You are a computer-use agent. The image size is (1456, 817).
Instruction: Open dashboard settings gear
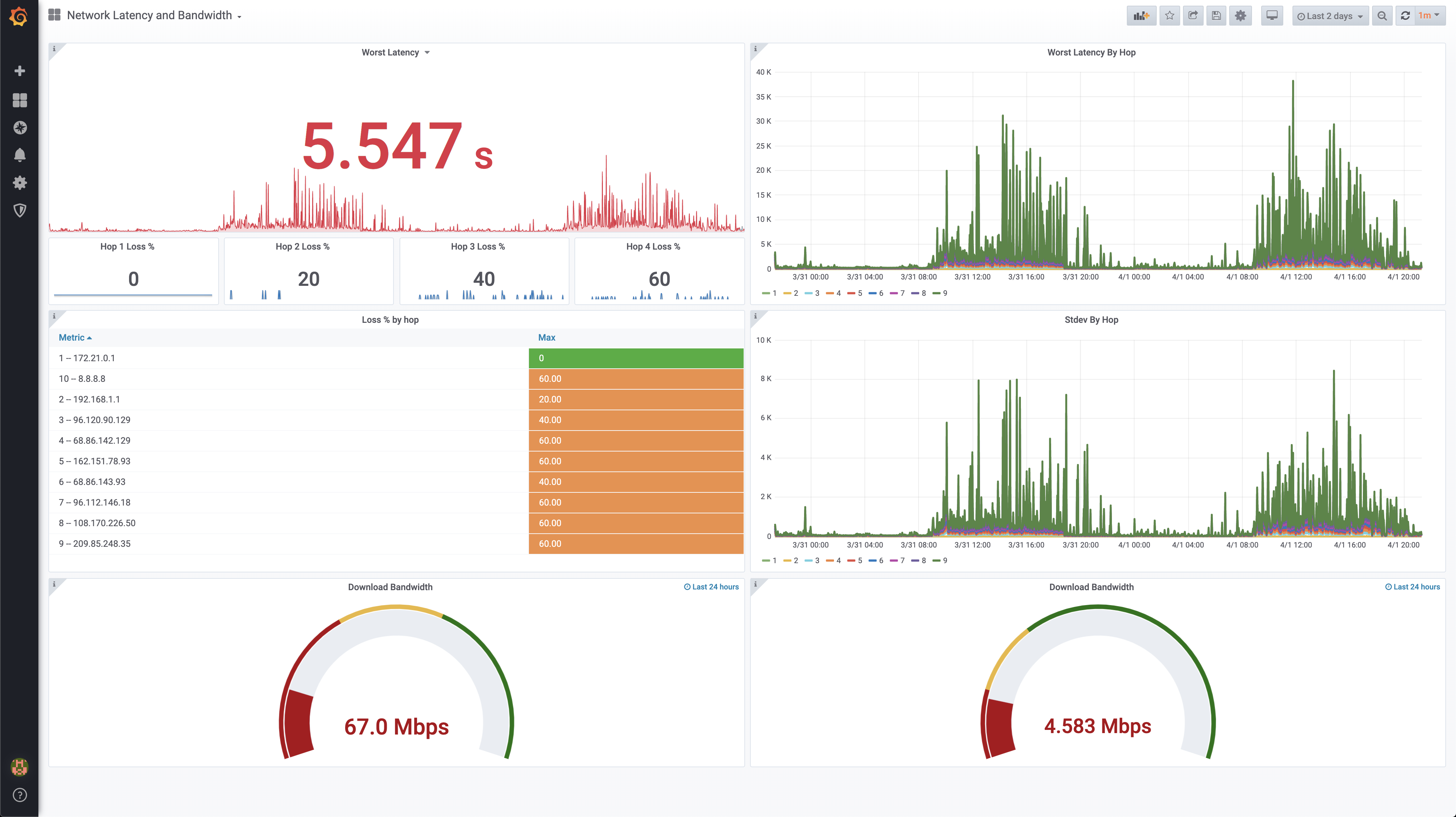(x=1241, y=15)
